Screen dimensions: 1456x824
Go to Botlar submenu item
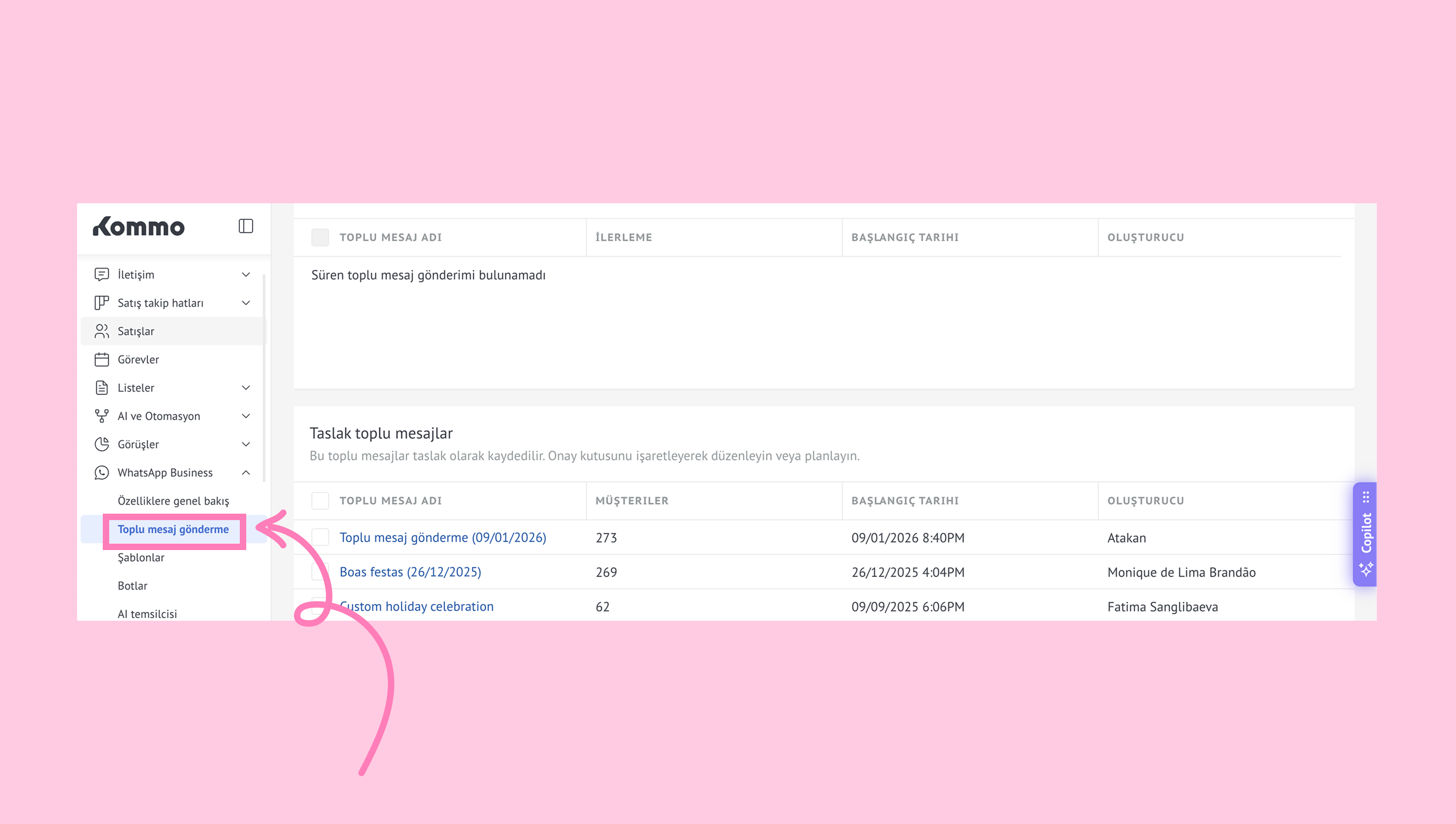132,586
